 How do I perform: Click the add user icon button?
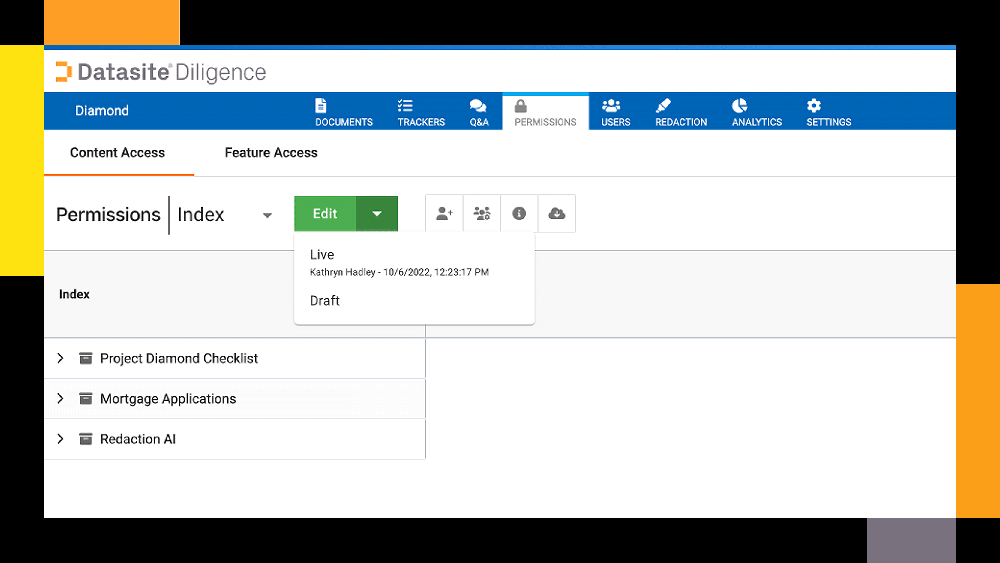click(x=445, y=214)
